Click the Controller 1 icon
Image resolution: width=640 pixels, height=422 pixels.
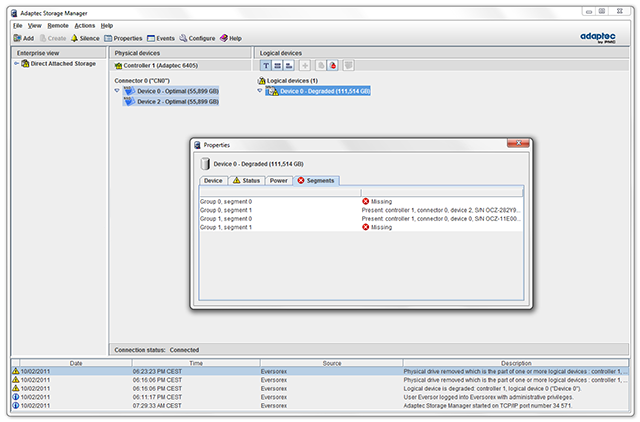pos(118,66)
